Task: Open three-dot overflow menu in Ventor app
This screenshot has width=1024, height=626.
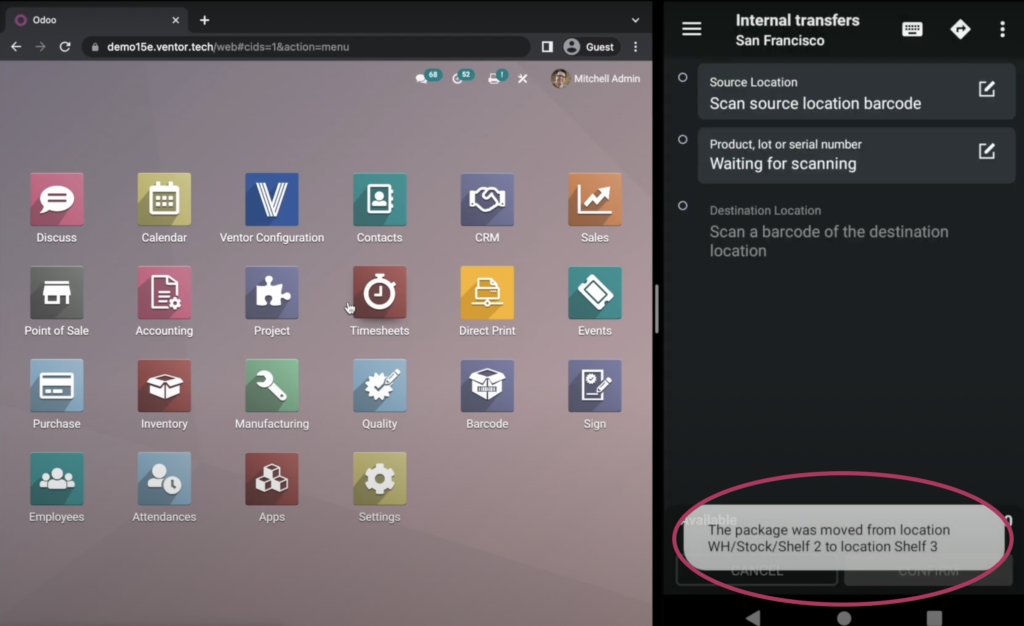Action: coord(1002,29)
